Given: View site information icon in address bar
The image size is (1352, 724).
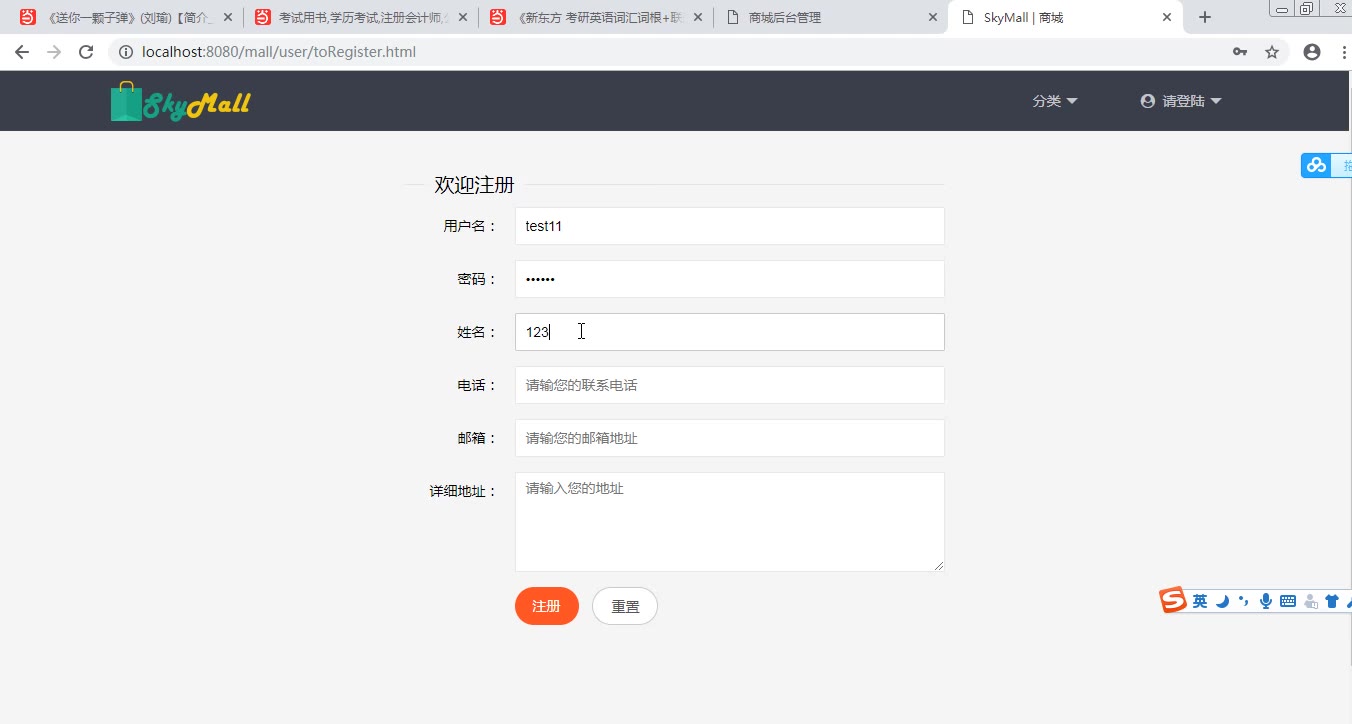Looking at the screenshot, I should click(126, 52).
